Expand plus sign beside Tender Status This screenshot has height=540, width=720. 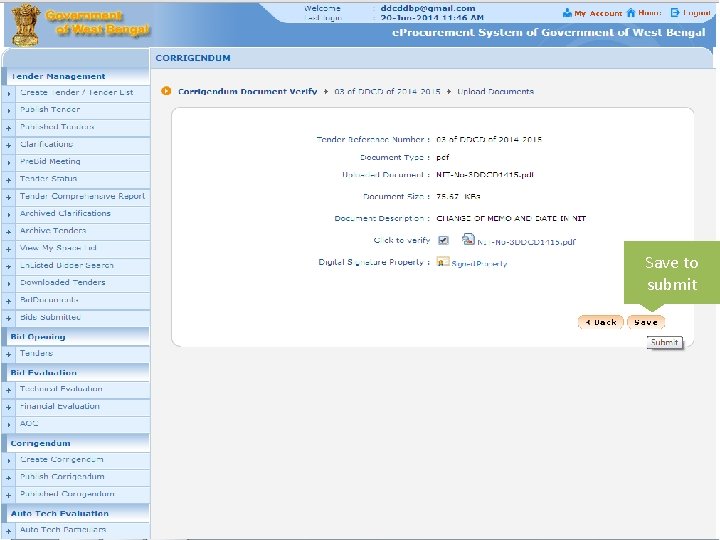[x=8, y=180]
